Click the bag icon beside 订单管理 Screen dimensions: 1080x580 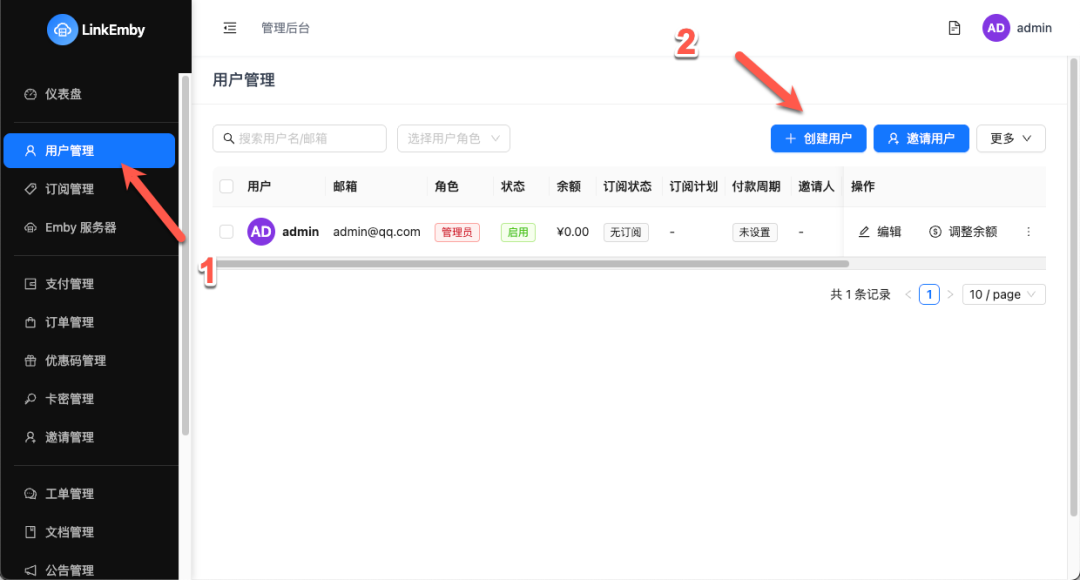click(x=30, y=322)
